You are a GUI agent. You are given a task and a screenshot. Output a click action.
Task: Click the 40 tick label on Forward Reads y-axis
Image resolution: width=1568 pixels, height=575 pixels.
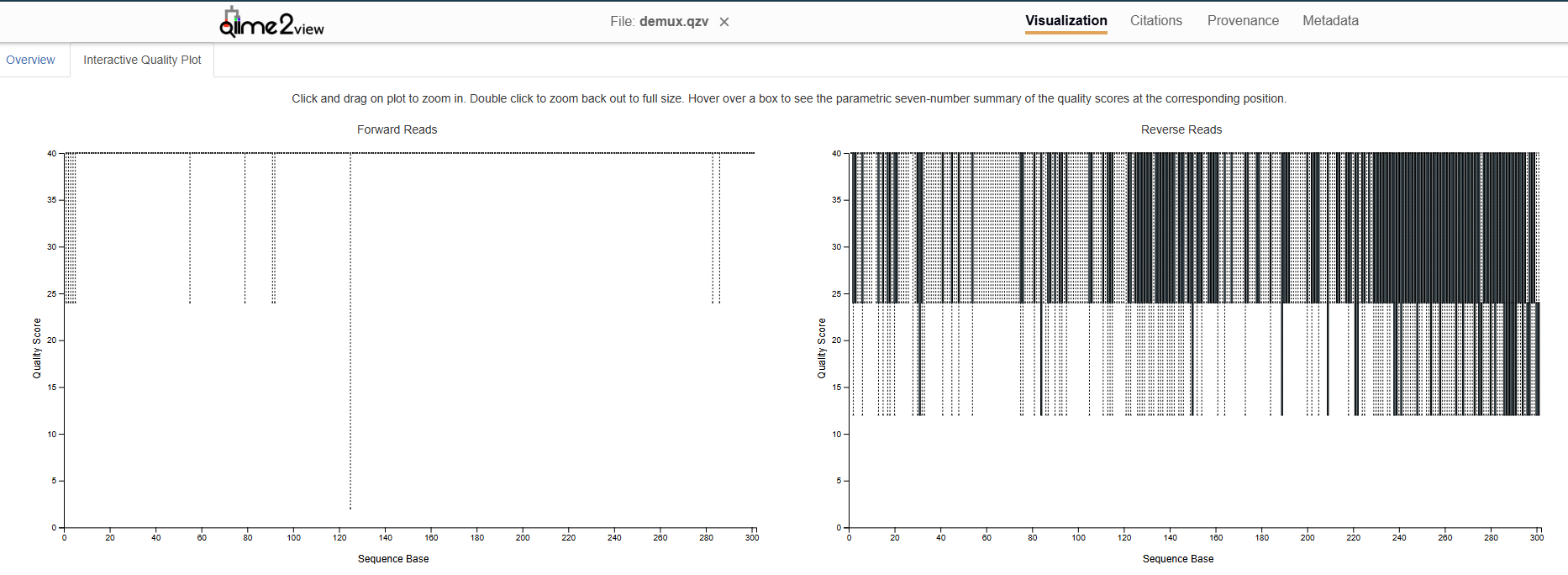click(x=51, y=154)
